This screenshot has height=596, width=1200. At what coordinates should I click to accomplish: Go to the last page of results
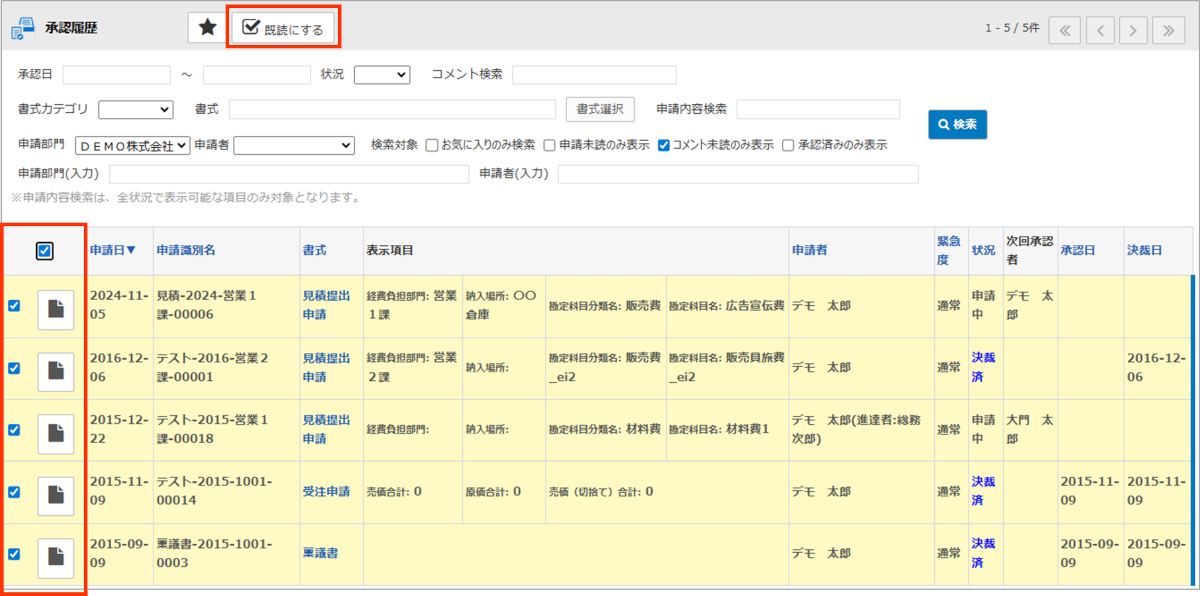click(x=1168, y=29)
